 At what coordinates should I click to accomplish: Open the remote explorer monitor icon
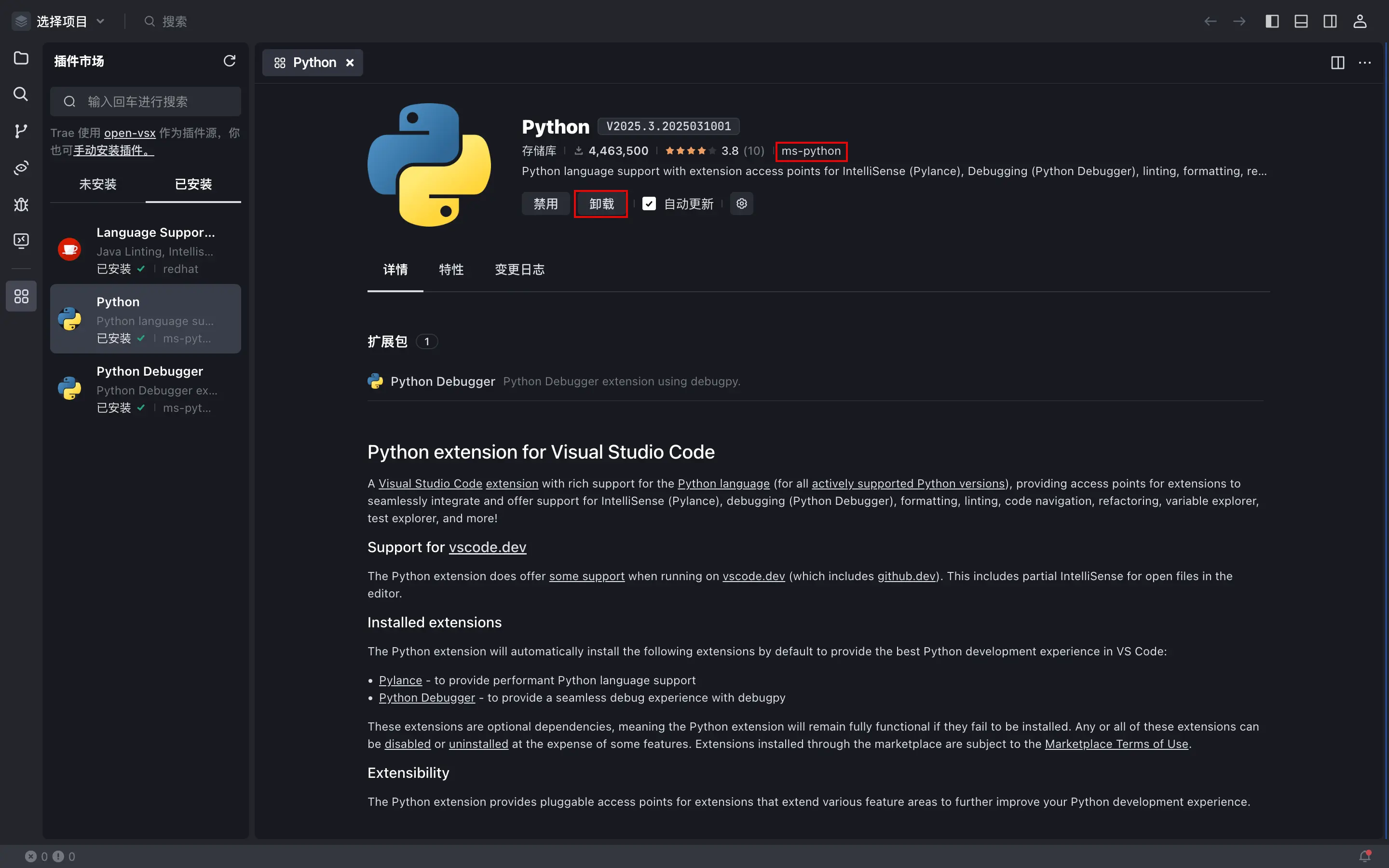[x=21, y=240]
